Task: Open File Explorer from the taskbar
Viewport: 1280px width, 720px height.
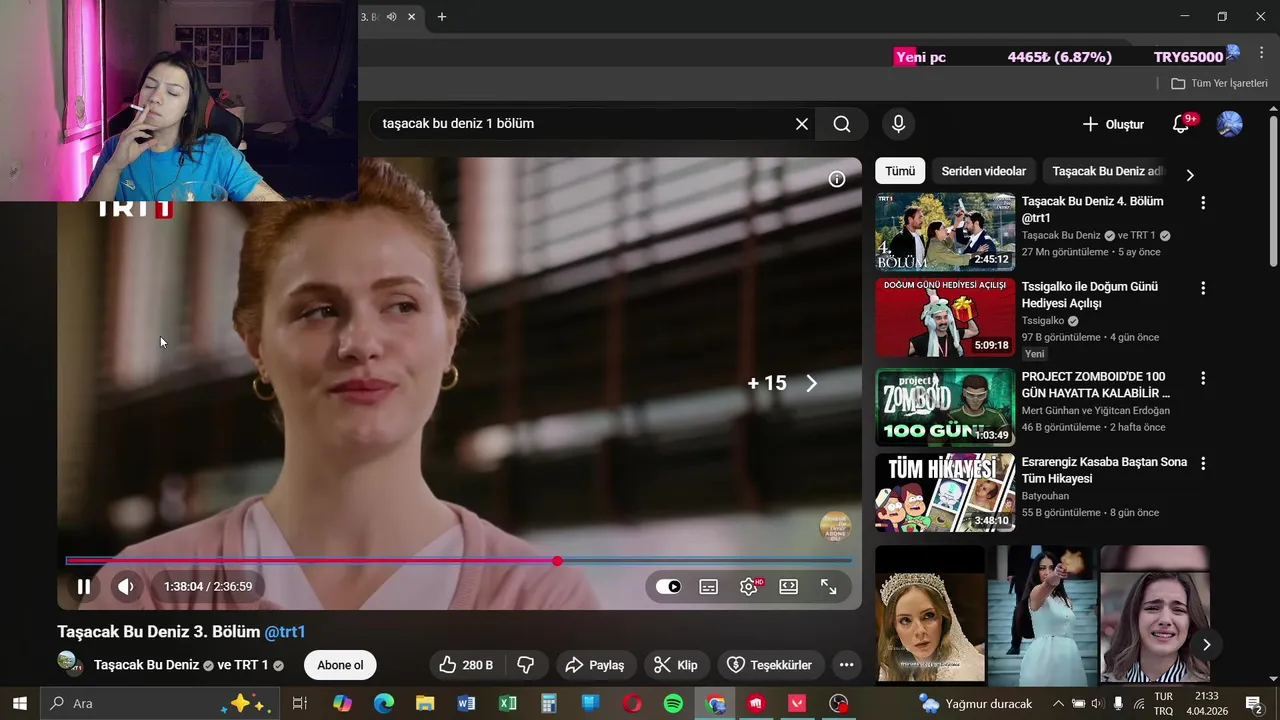Action: [x=425, y=704]
